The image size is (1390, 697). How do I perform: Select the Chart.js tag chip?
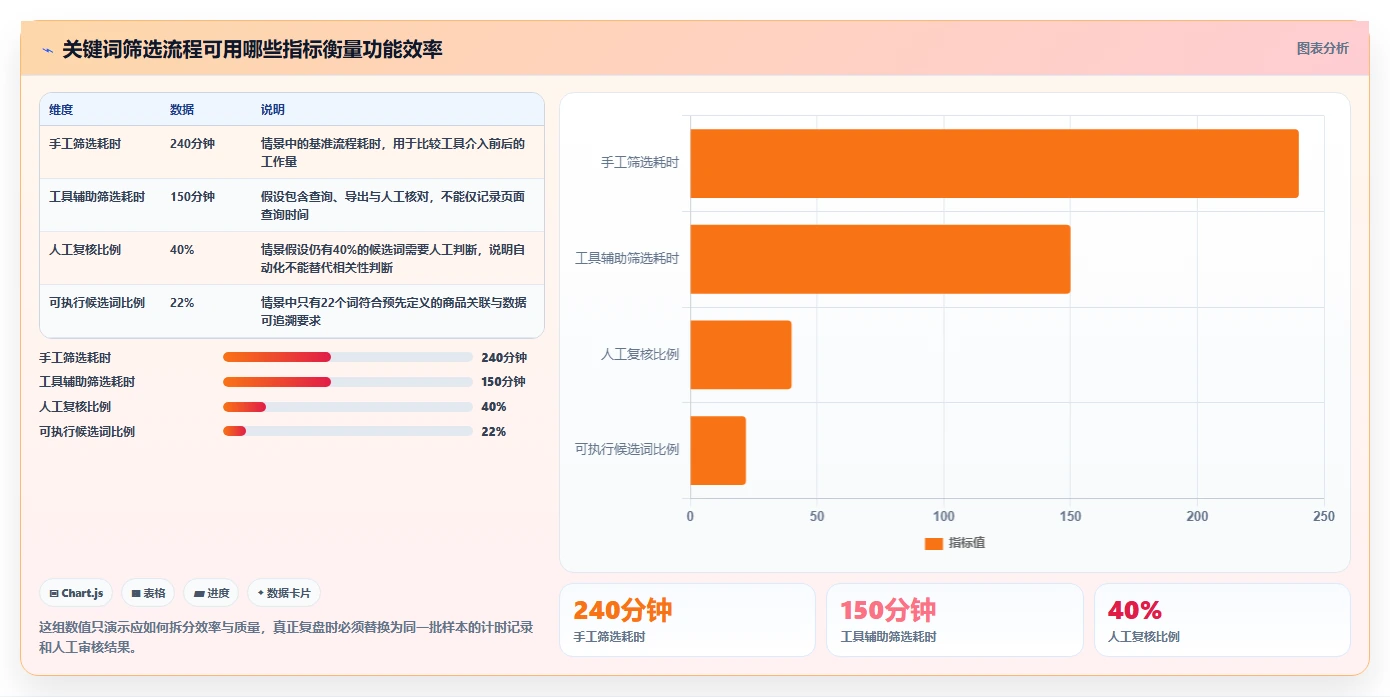[77, 593]
